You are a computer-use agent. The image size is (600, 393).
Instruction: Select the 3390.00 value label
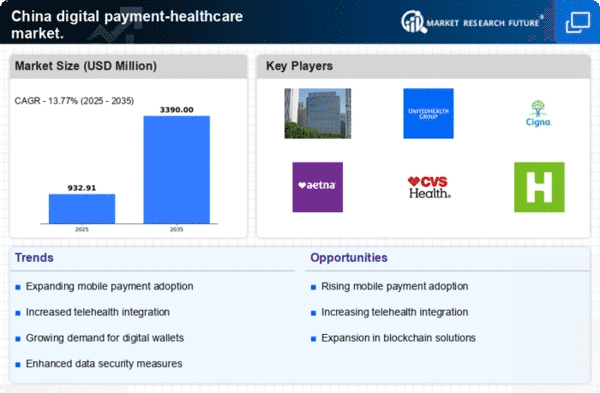(176, 110)
